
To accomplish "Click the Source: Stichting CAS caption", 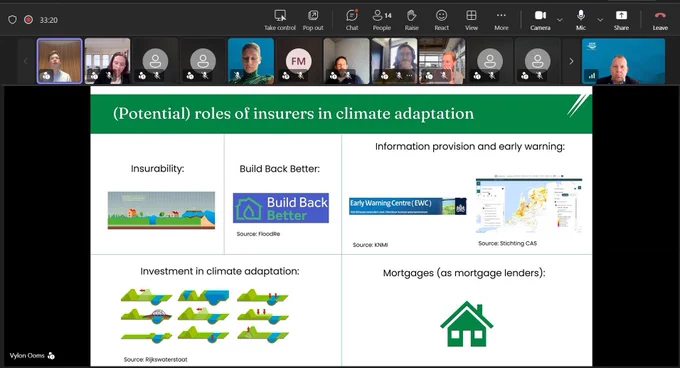I will (x=507, y=243).
